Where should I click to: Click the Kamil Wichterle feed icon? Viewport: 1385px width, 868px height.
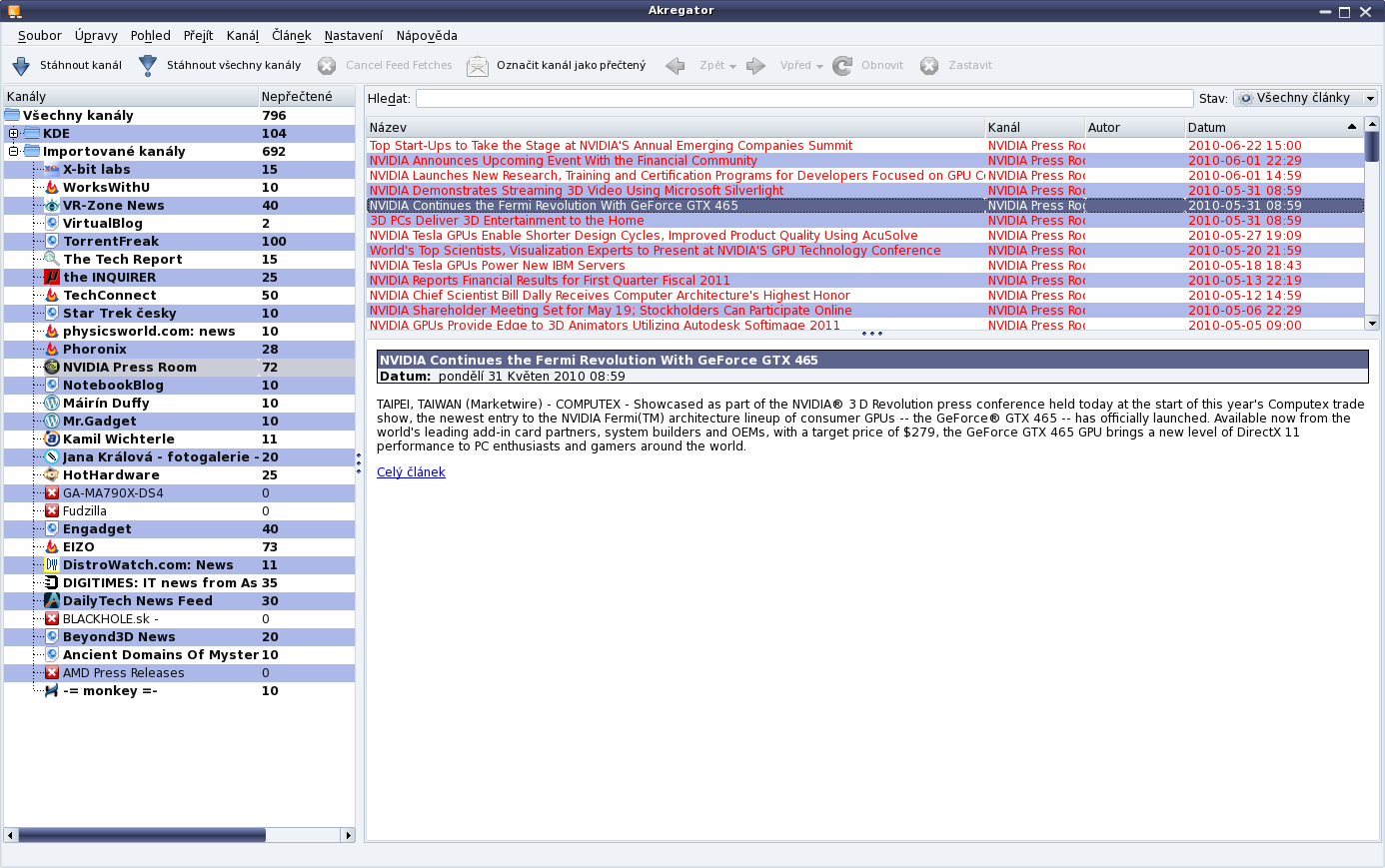click(x=52, y=439)
